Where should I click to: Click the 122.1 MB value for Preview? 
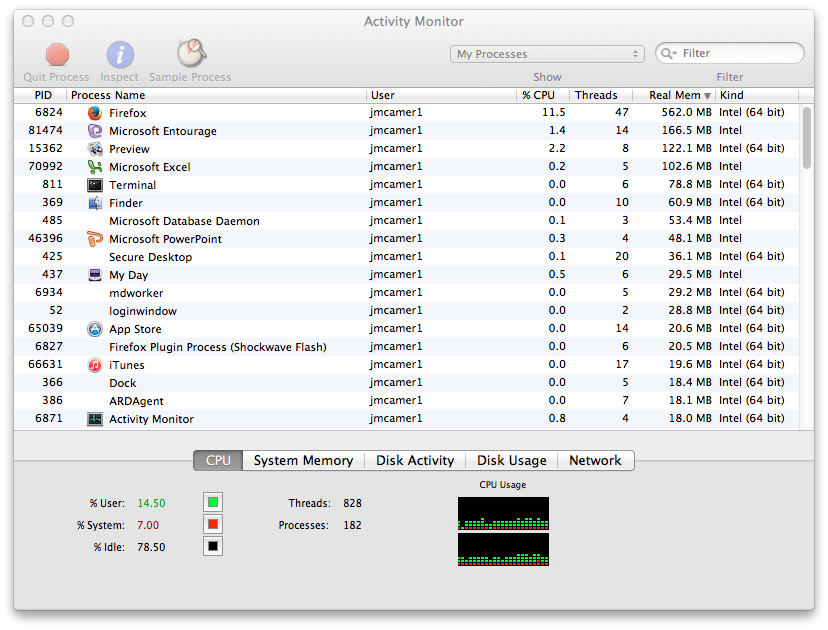(686, 148)
